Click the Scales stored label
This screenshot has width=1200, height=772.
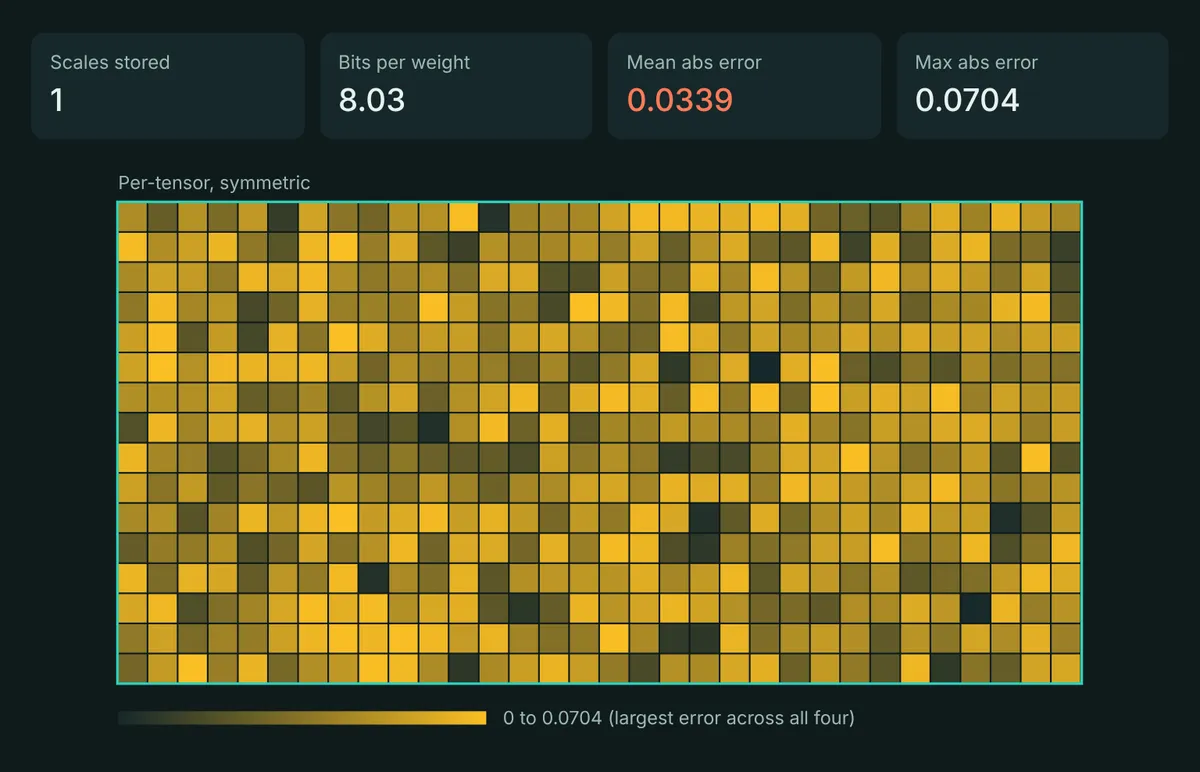110,62
